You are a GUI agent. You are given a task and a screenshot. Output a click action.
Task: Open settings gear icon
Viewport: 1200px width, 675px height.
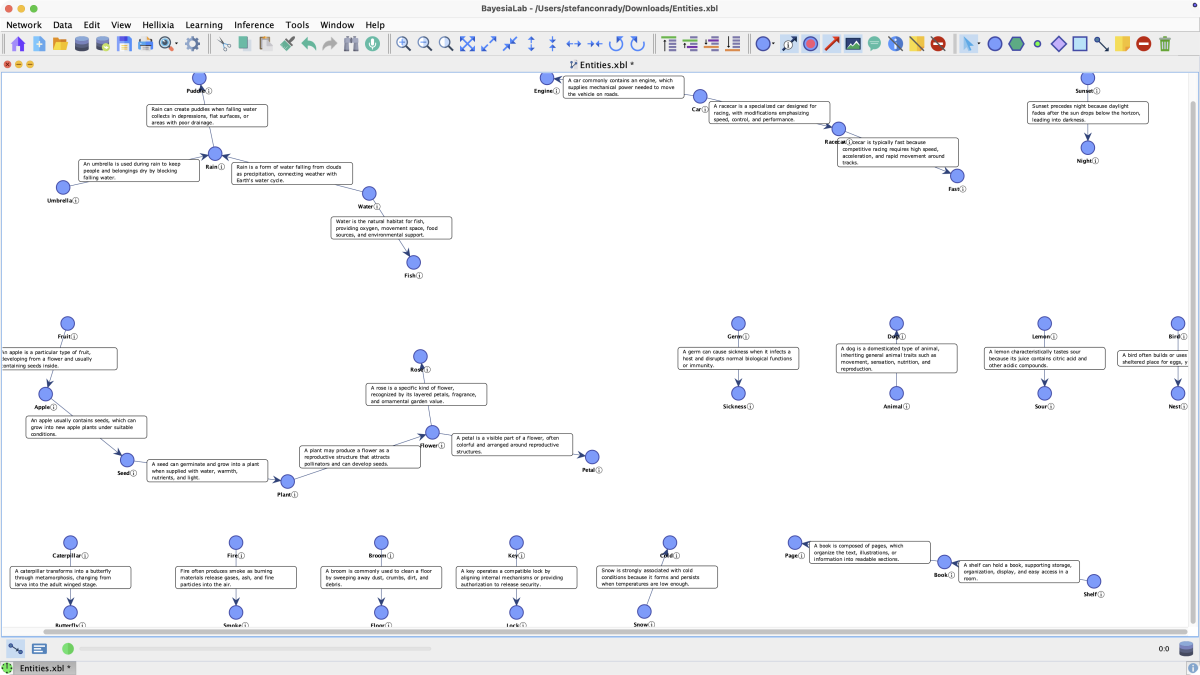(x=193, y=44)
